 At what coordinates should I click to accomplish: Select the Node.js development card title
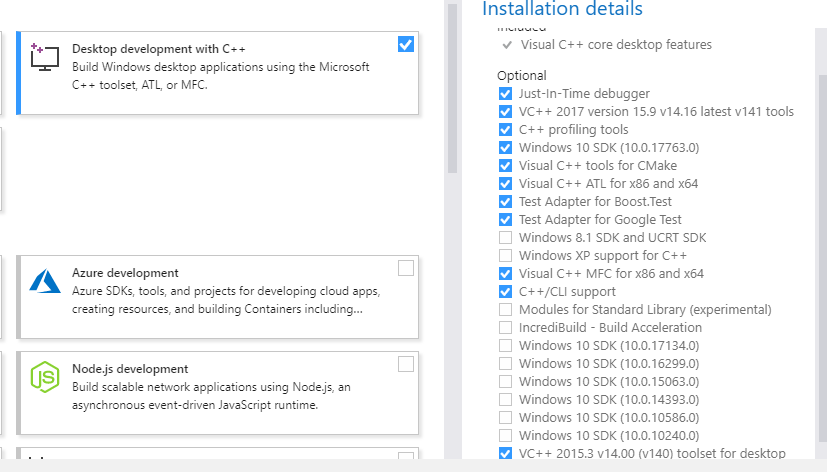point(130,369)
